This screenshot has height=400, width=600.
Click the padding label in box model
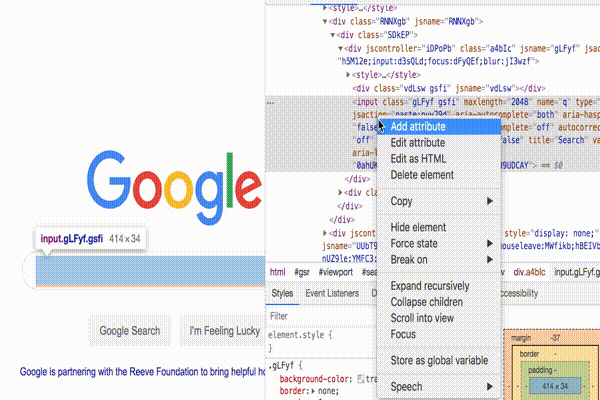[x=540, y=370]
